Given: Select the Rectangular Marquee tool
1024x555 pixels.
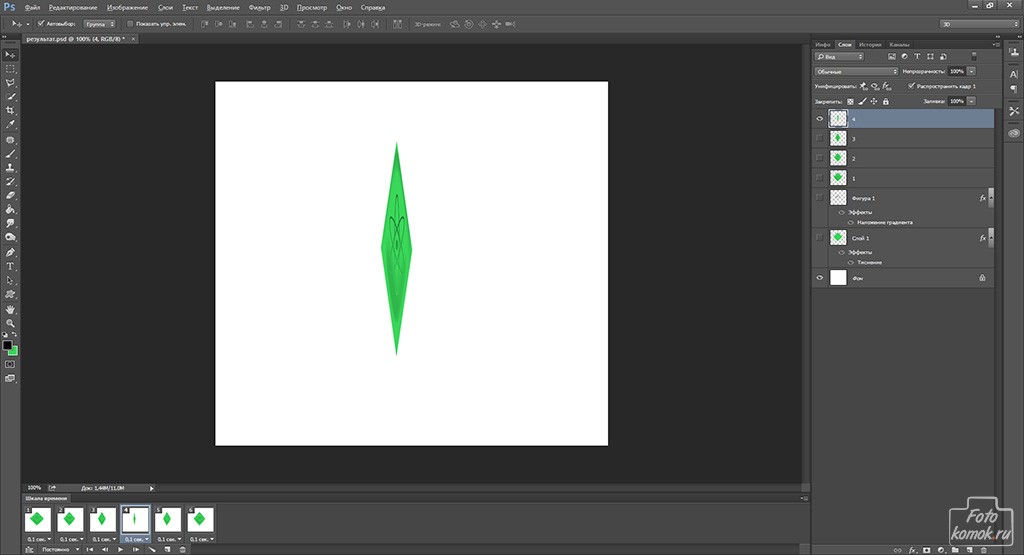Looking at the screenshot, I should coord(10,69).
